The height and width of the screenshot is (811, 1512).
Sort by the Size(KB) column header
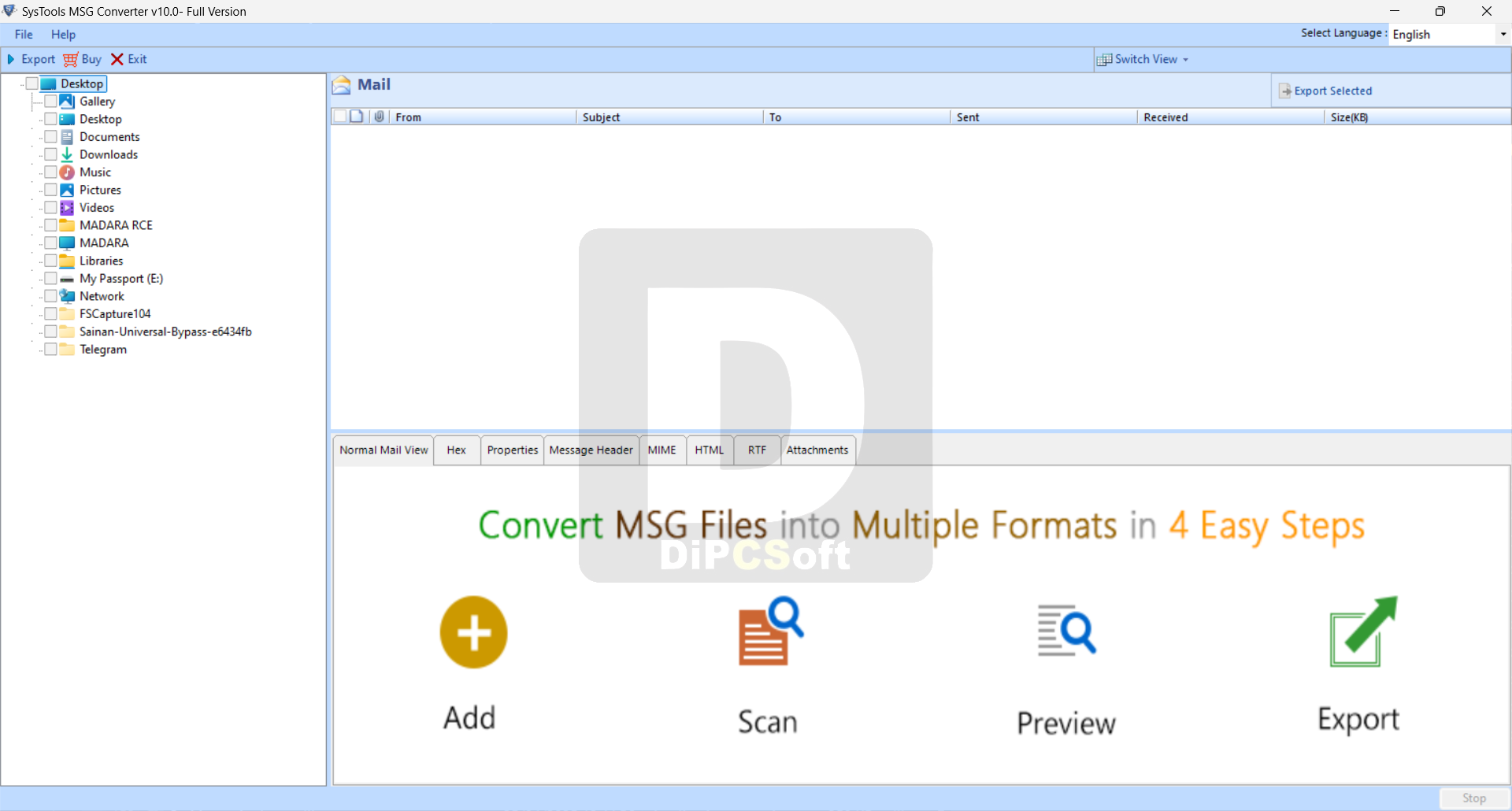tap(1417, 117)
